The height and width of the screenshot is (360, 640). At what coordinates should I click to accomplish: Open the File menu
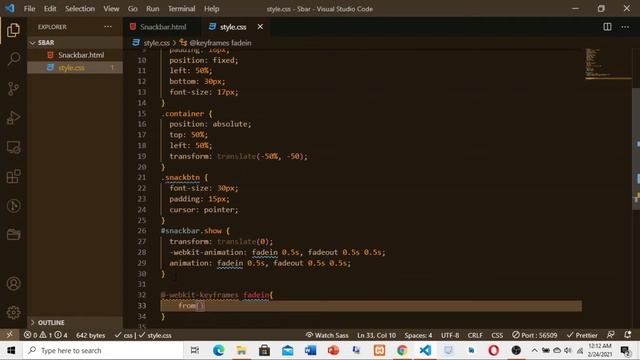[x=29, y=9]
